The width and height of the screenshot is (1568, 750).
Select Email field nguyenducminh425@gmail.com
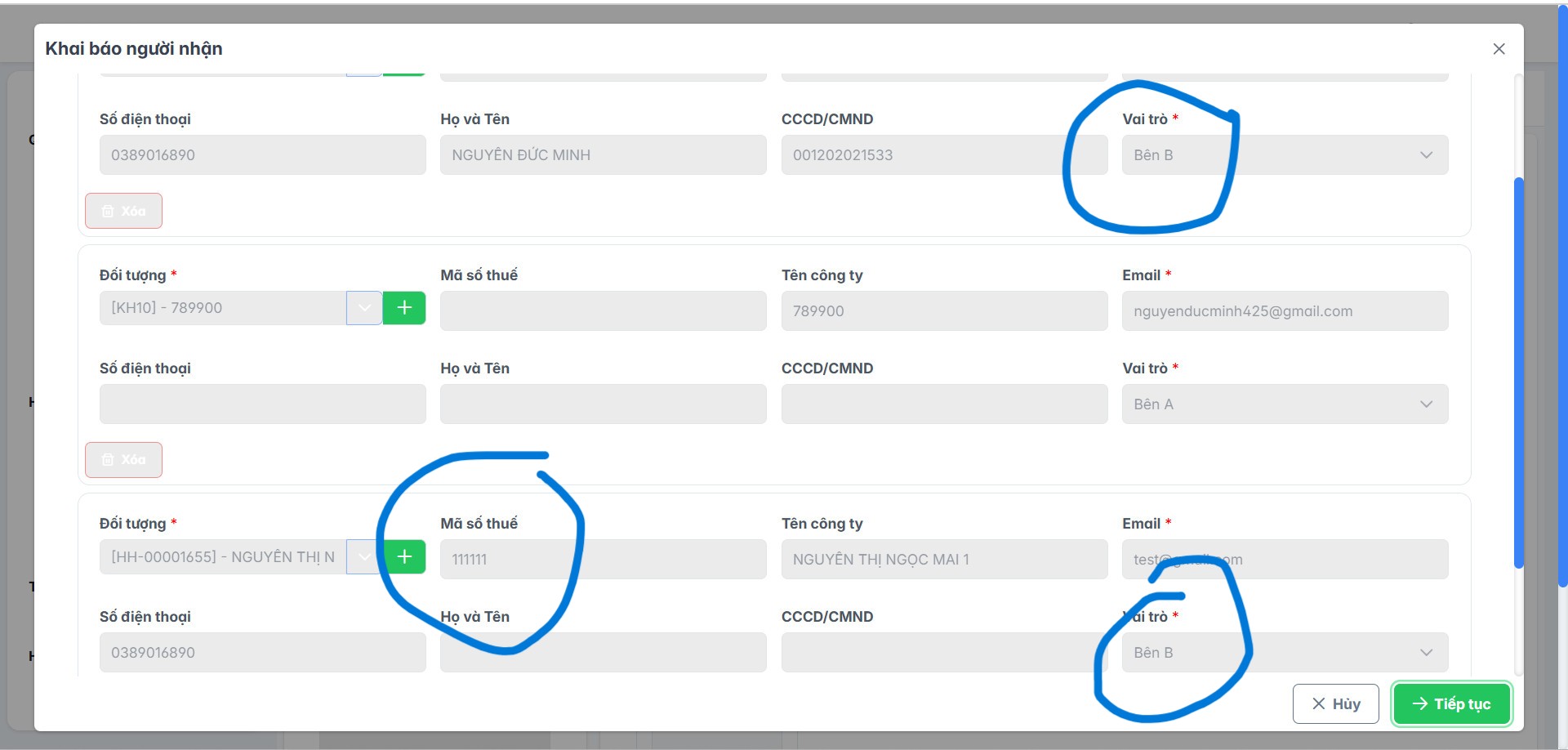point(1285,311)
